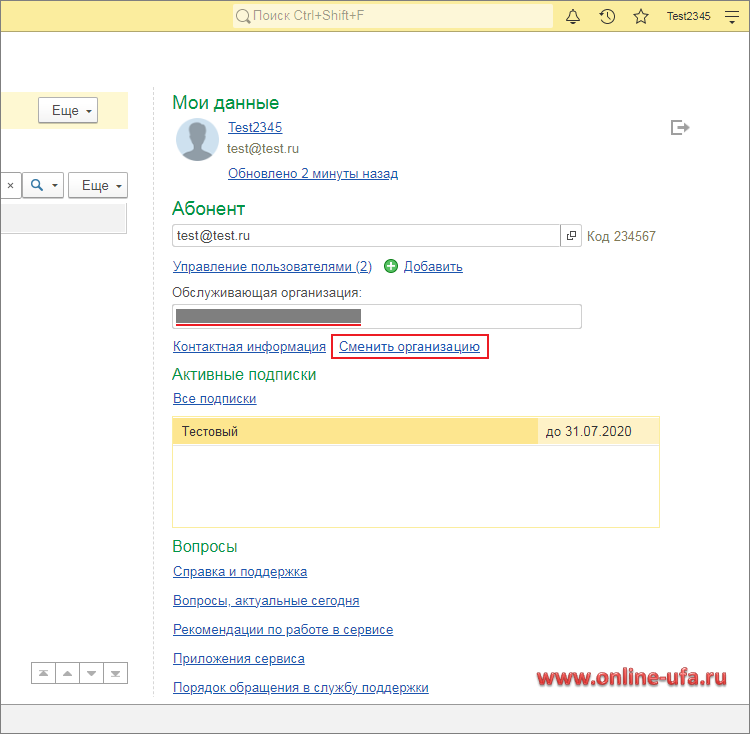The height and width of the screenshot is (734, 750).
Task: Click the logout exit icon
Action: coord(680,128)
